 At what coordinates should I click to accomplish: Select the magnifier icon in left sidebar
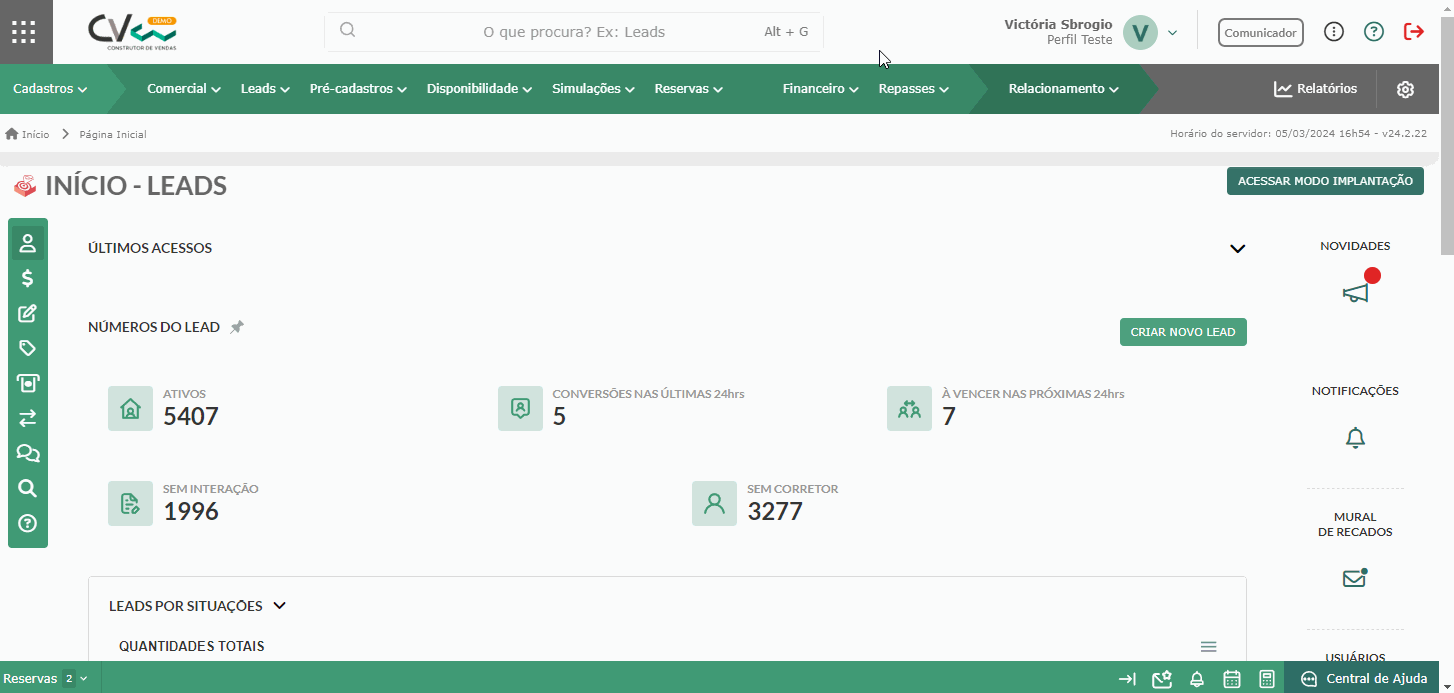tap(28, 488)
